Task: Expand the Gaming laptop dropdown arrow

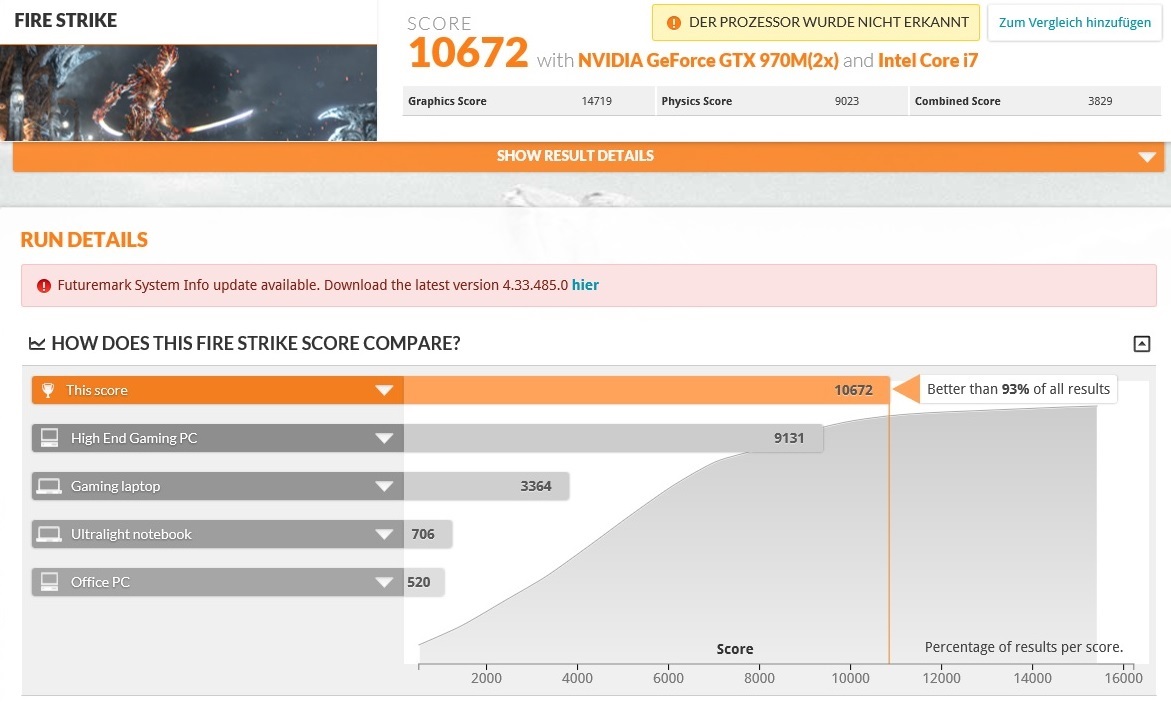Action: click(384, 486)
